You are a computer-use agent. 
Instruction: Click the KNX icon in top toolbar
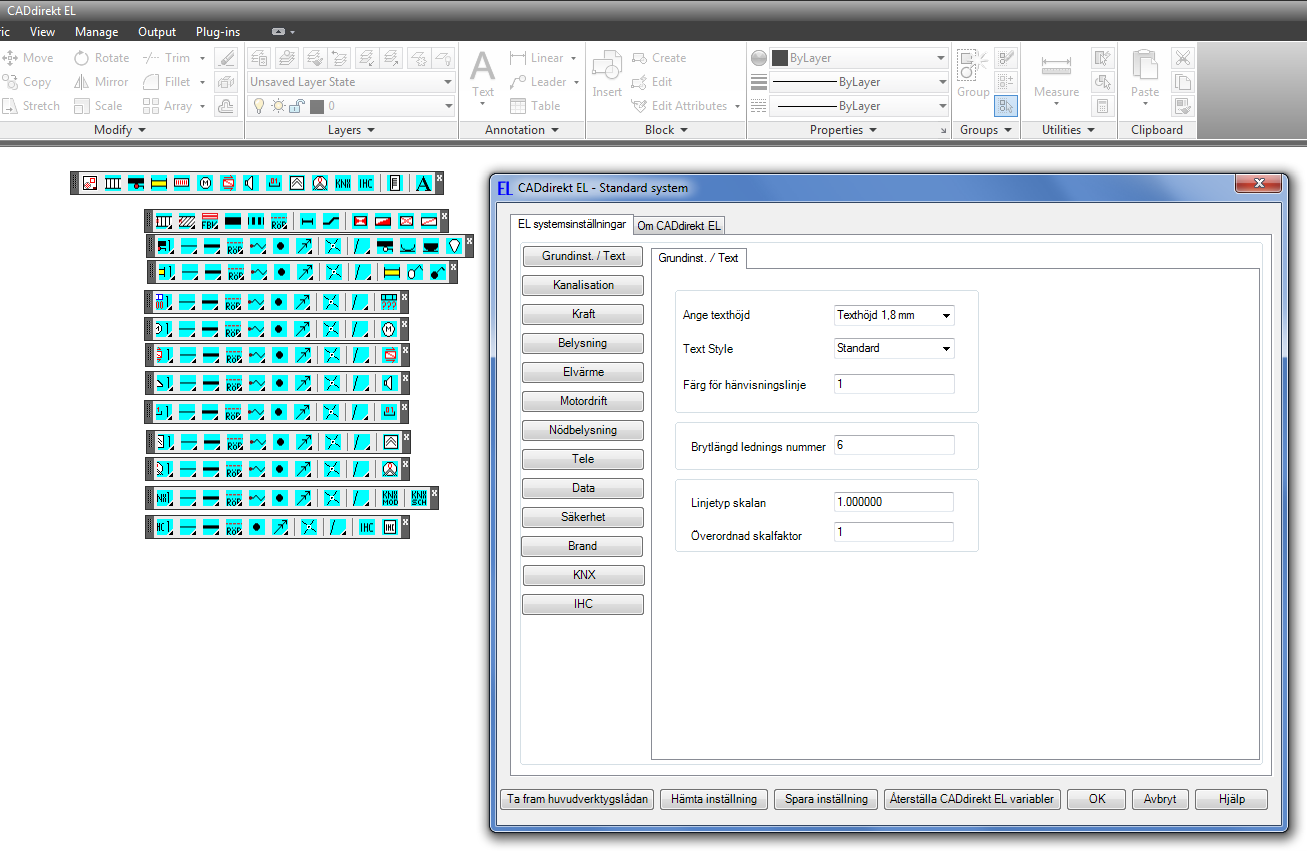[343, 183]
